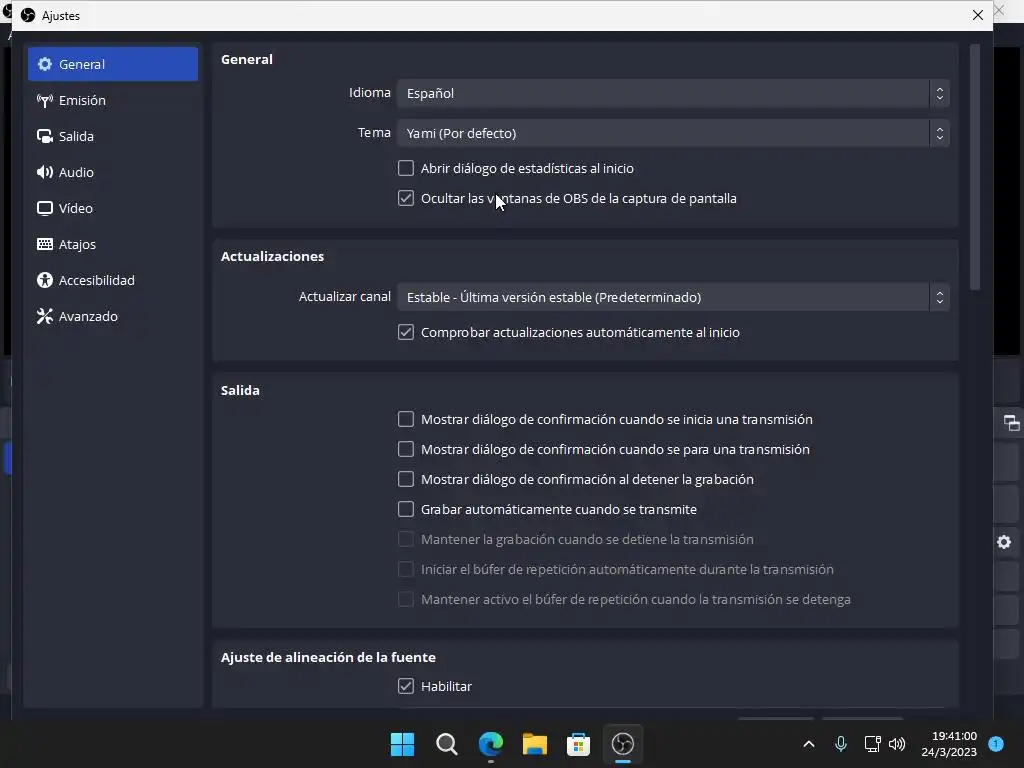Open the Emisión settings section
1024x768 pixels.
pyautogui.click(x=112, y=100)
